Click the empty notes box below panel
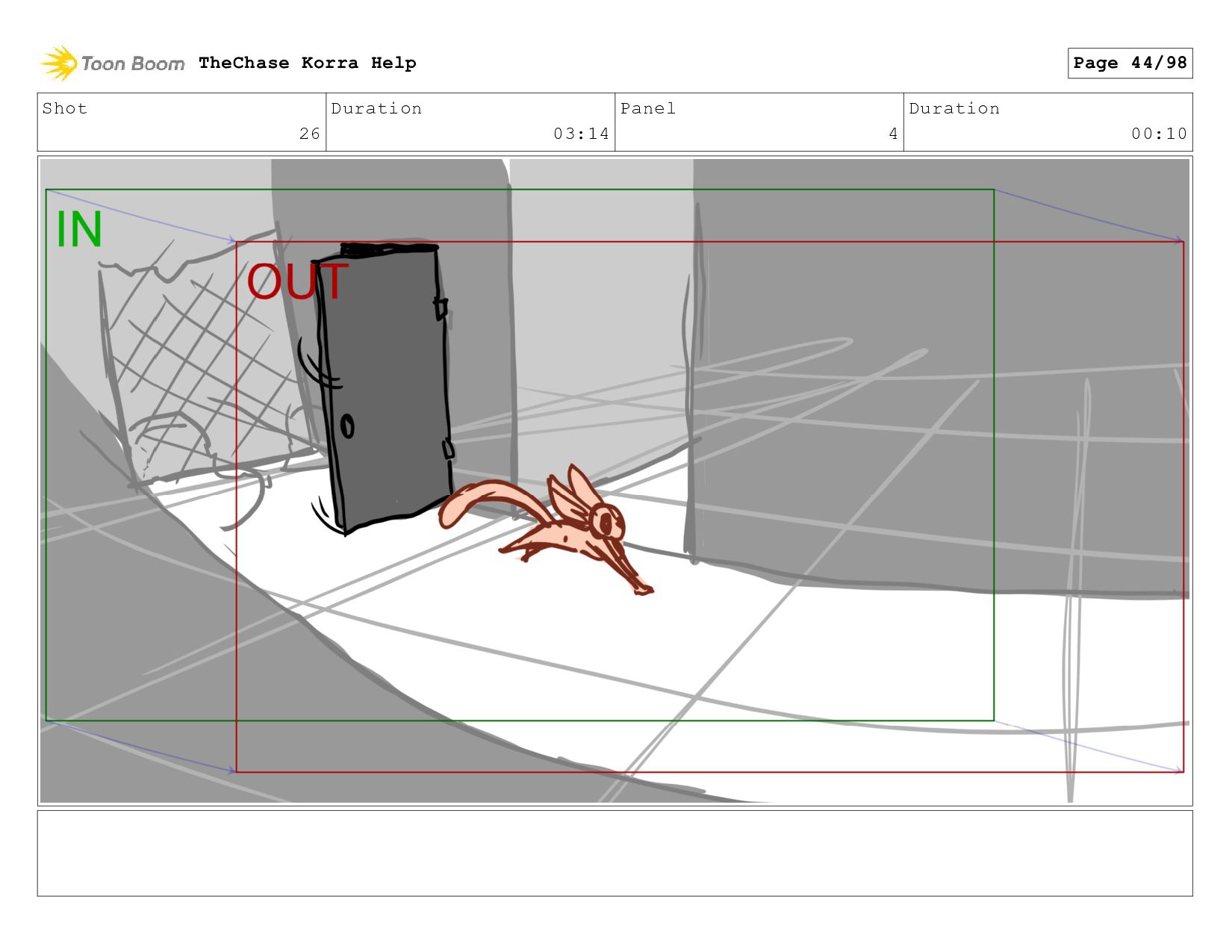Screen dimensions: 1232x952 615,853
